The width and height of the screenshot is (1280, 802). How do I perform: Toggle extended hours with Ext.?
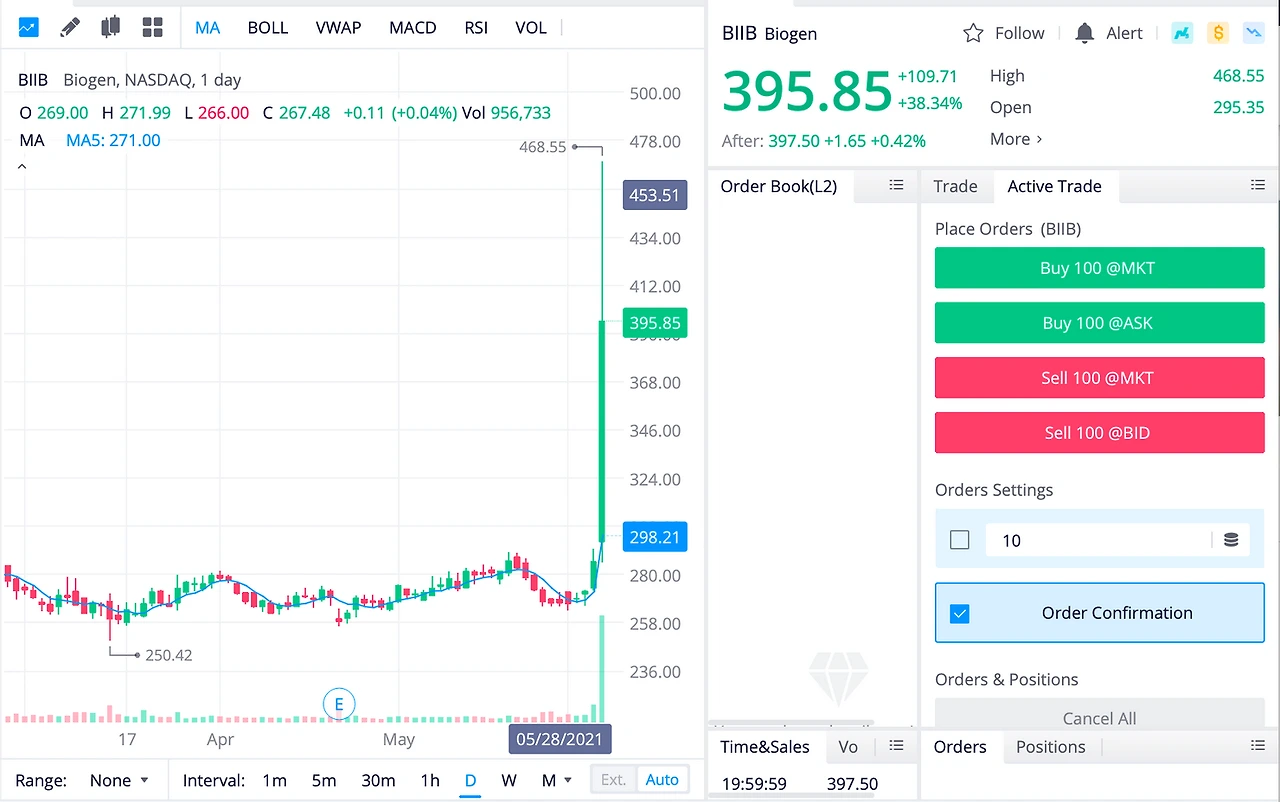pos(613,780)
